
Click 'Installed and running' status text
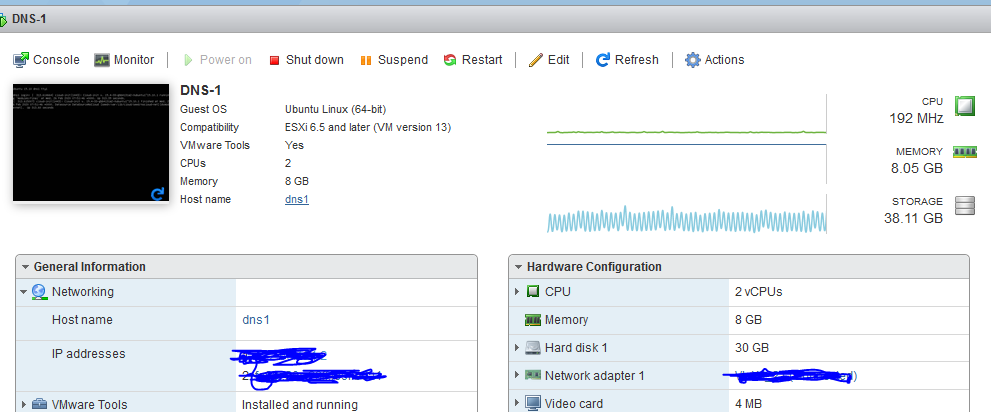(300, 404)
